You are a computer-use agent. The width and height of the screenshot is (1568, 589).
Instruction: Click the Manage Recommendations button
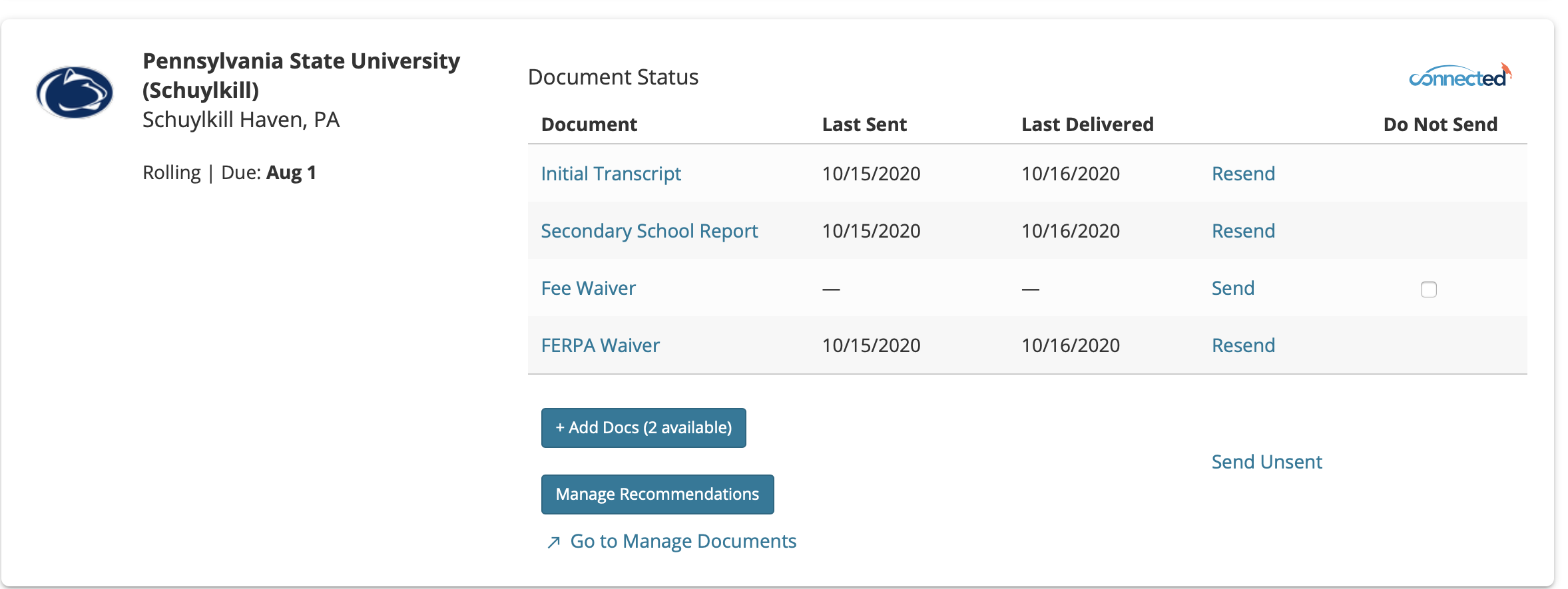click(x=657, y=494)
